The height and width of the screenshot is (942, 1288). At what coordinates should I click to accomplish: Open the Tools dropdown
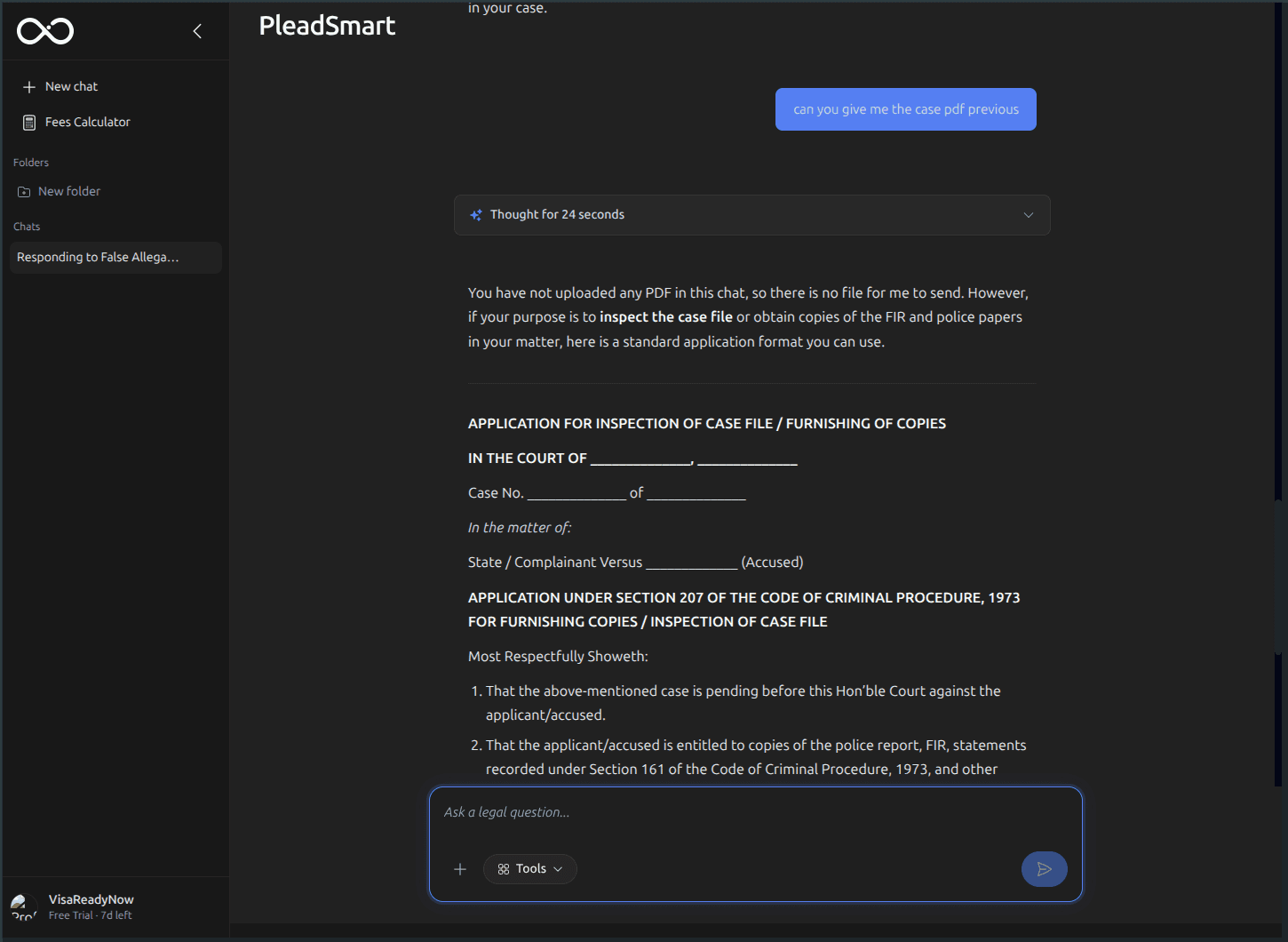point(530,869)
